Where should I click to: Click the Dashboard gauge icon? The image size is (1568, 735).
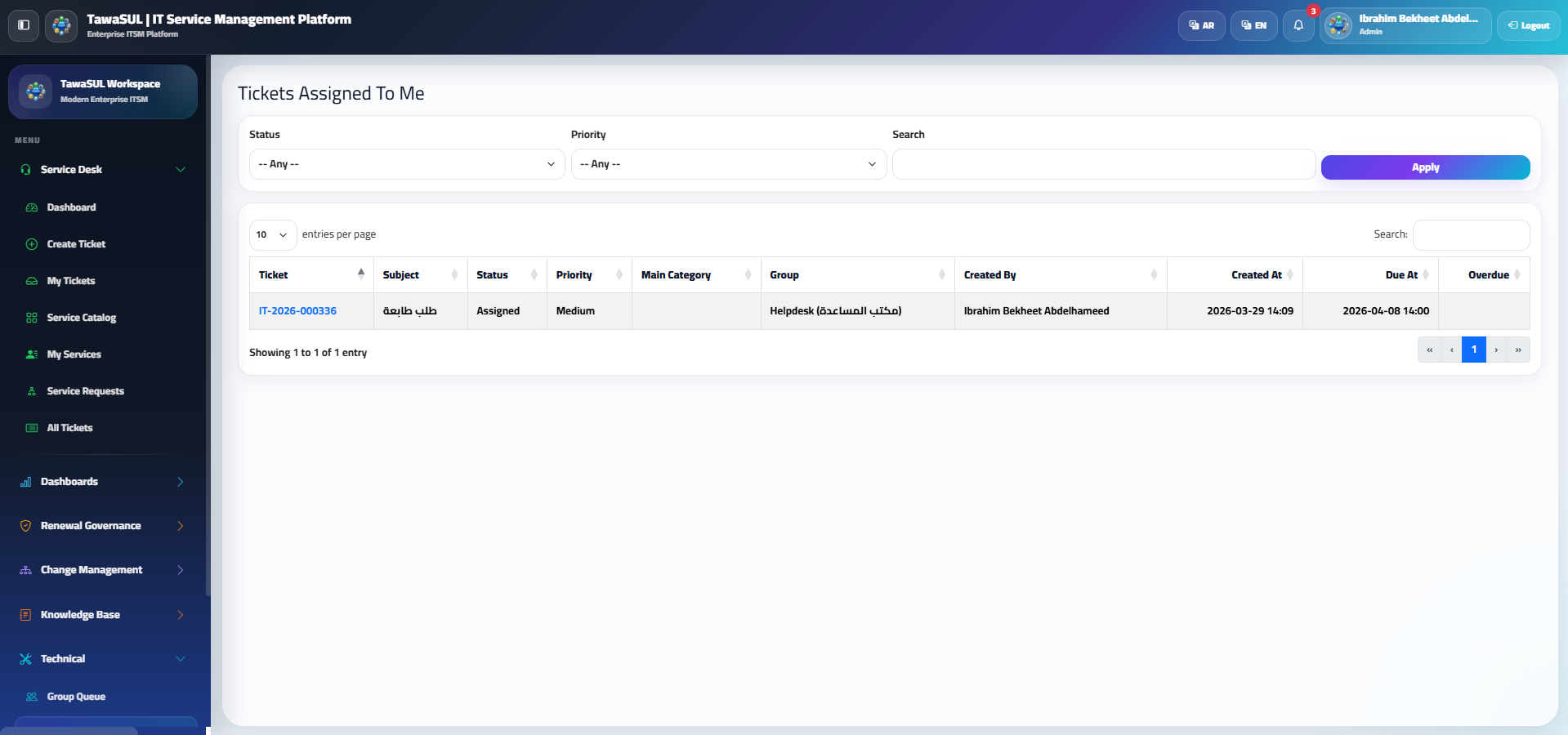[32, 207]
